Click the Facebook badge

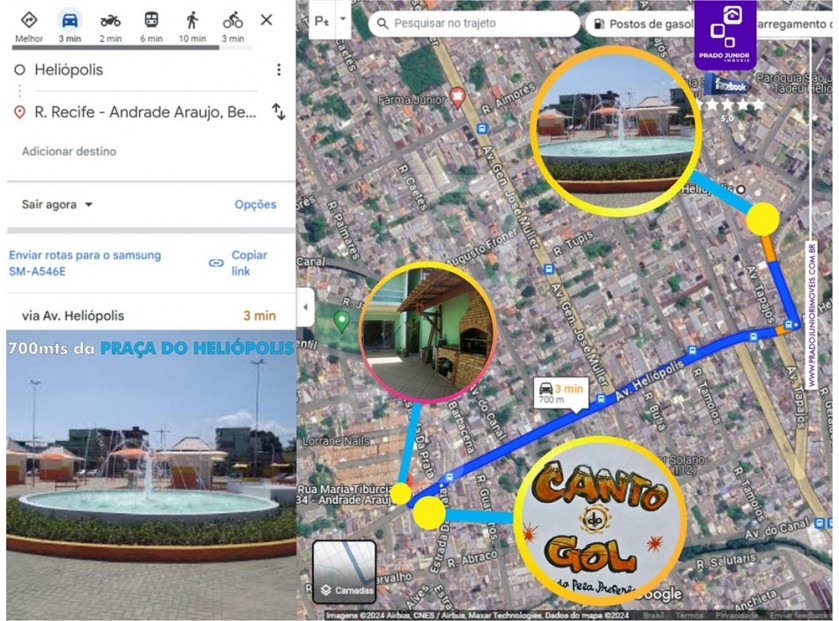point(727,86)
